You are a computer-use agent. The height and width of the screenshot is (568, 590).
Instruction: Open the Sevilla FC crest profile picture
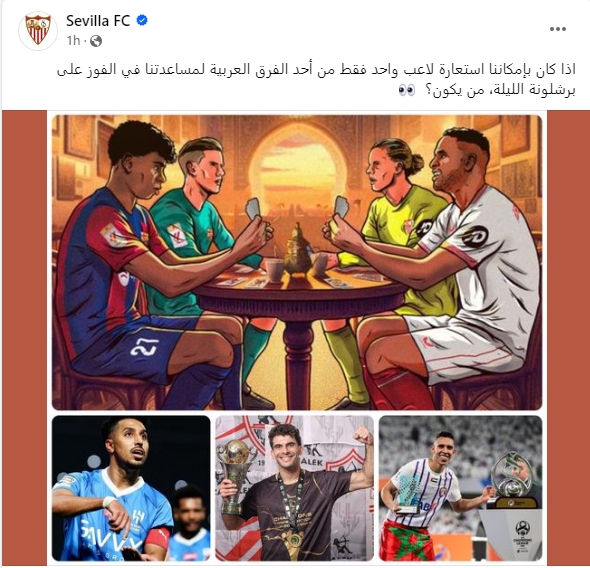point(38,30)
